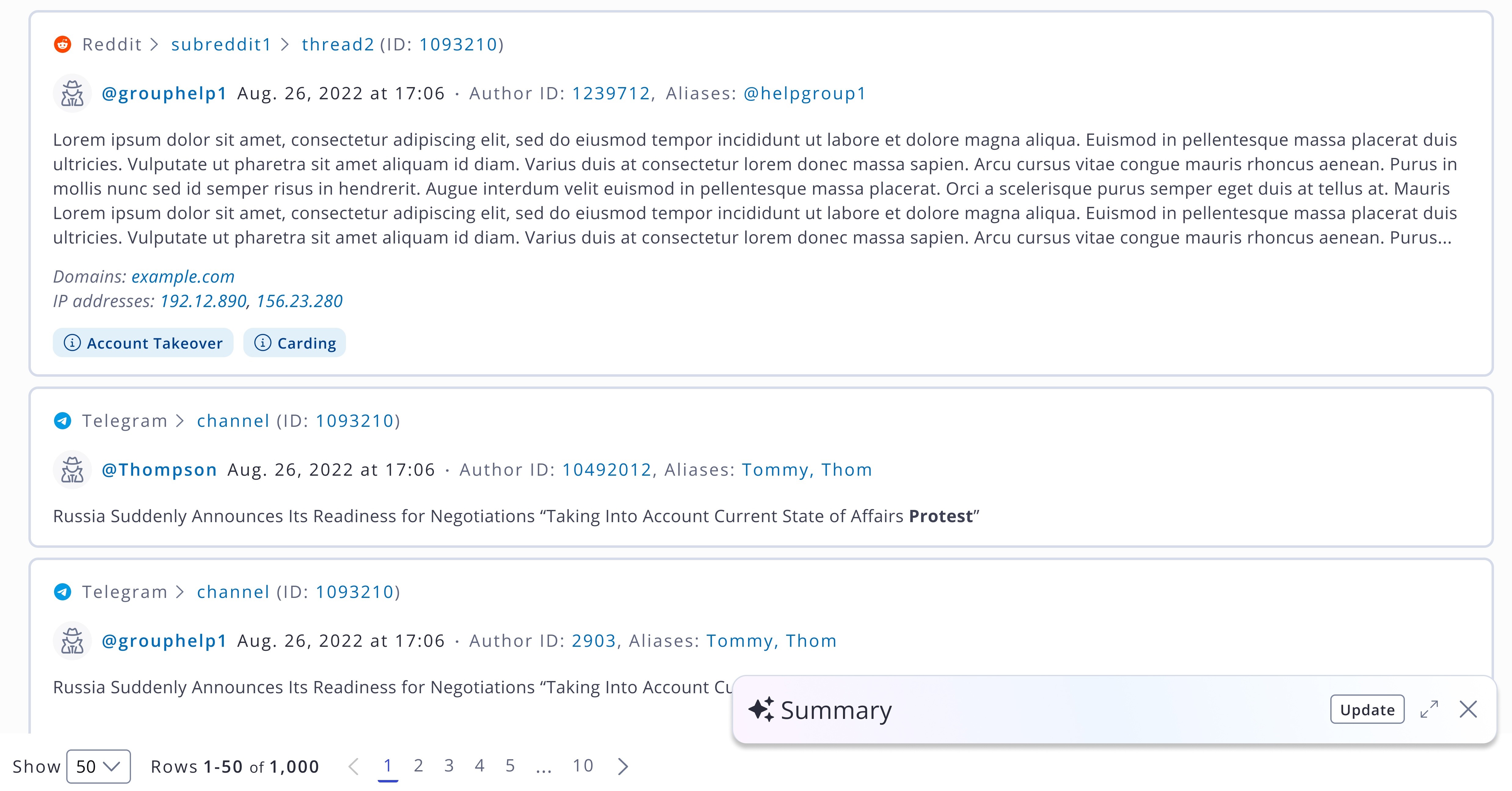Click the Reddit logo icon

coord(63,44)
